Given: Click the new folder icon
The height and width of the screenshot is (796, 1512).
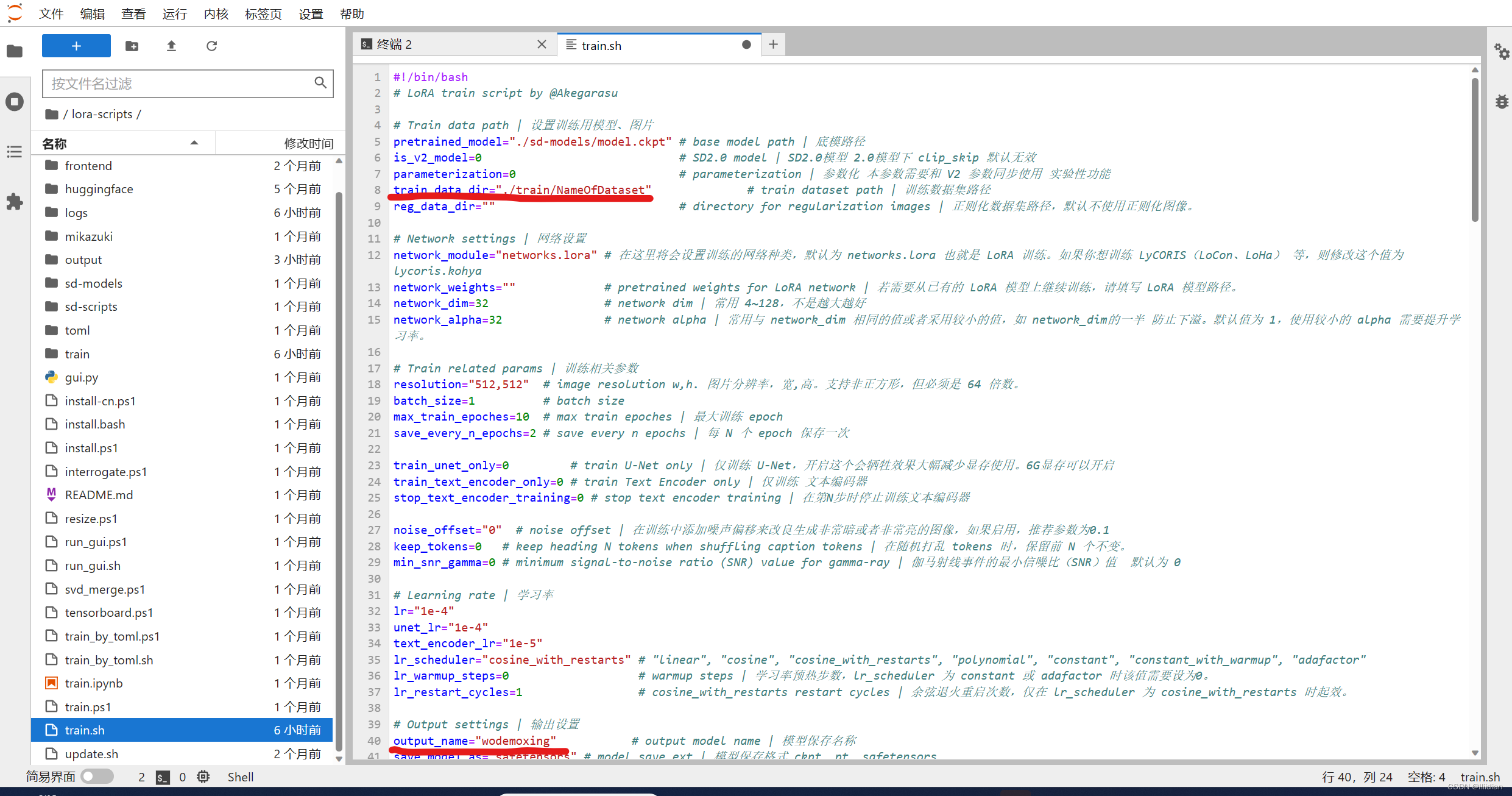Looking at the screenshot, I should pos(132,46).
